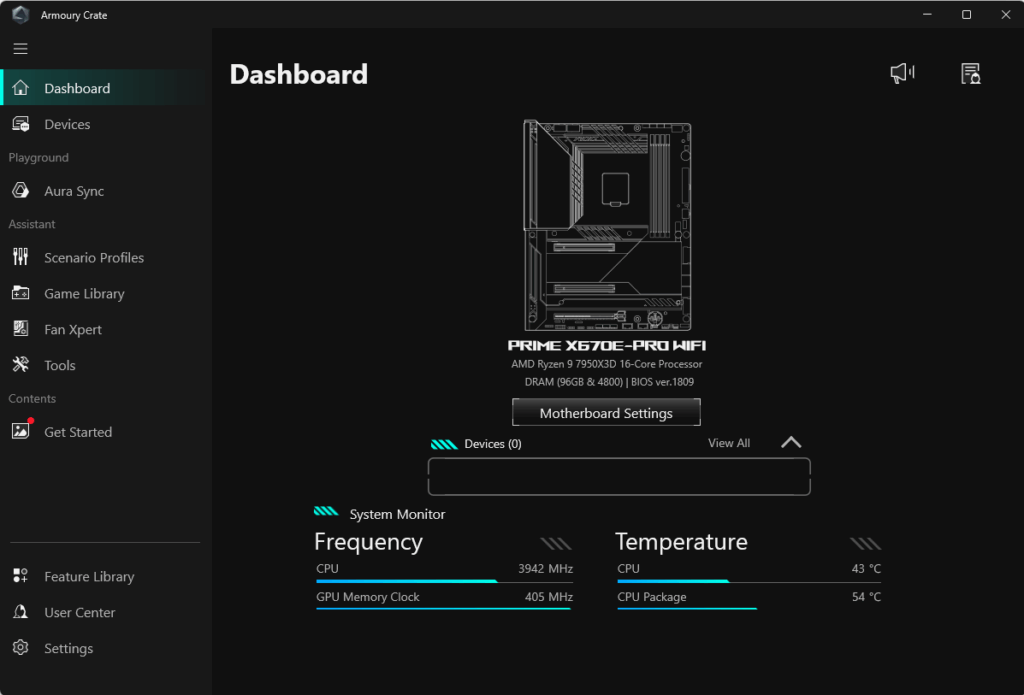
Task: Click the 54 °C CPU Package reading
Action: [x=866, y=596]
